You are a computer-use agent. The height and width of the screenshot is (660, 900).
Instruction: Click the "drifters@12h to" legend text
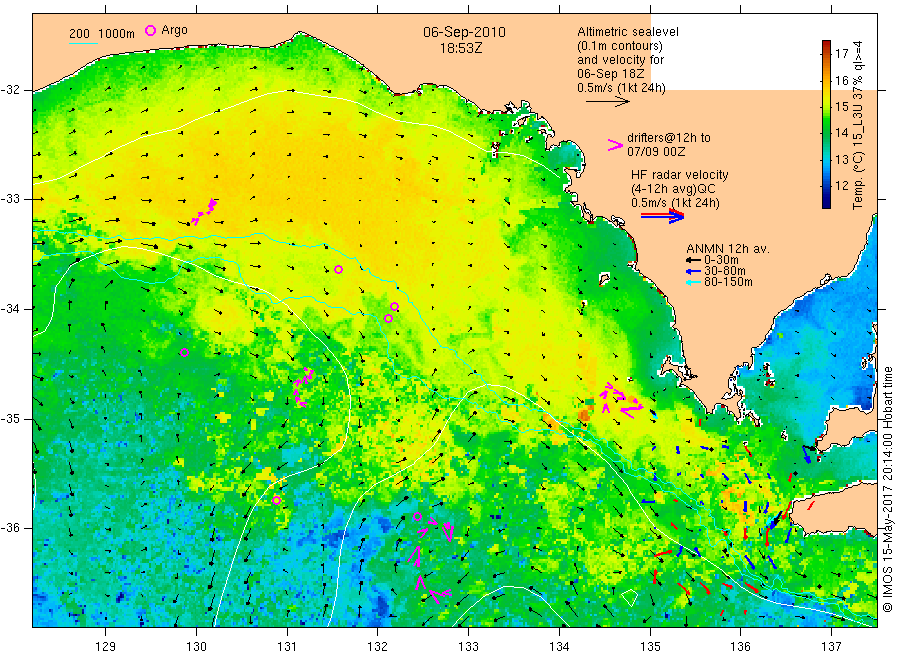pos(669,138)
